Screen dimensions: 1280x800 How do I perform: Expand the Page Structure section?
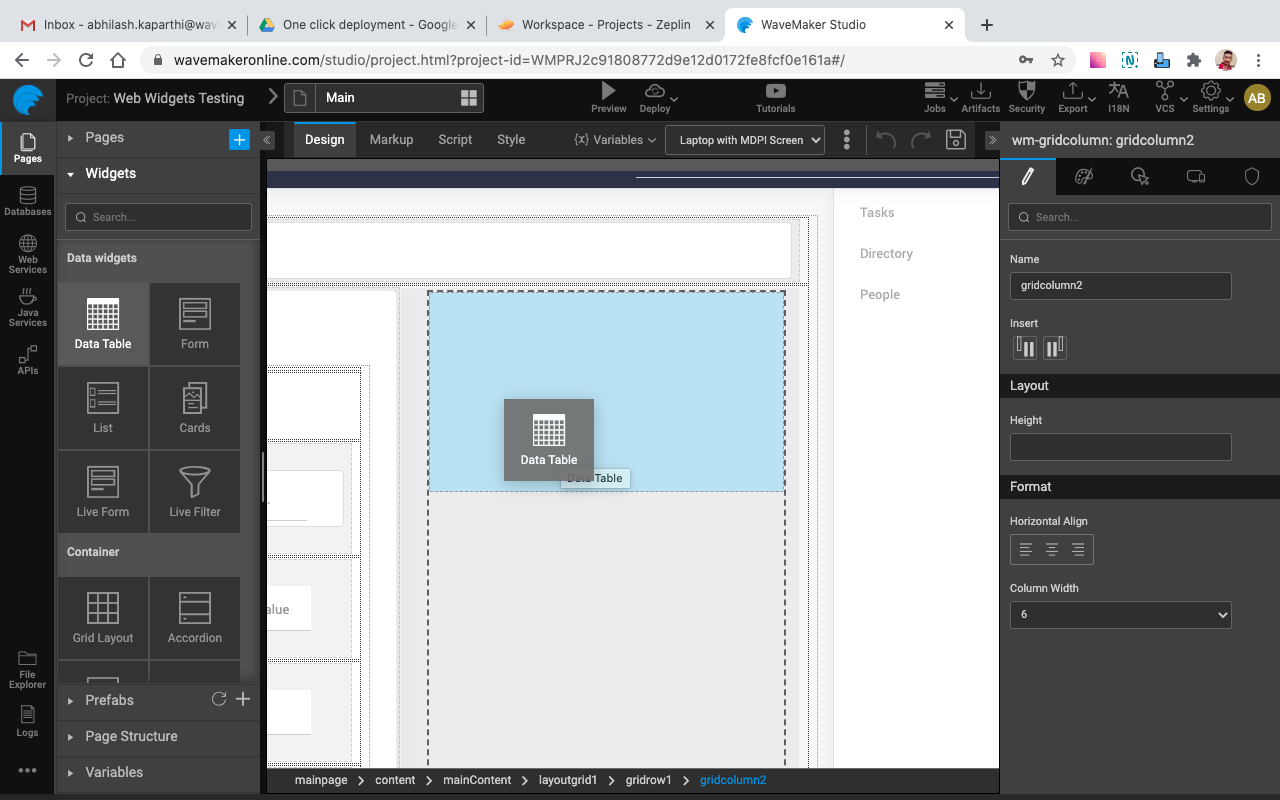tap(131, 736)
